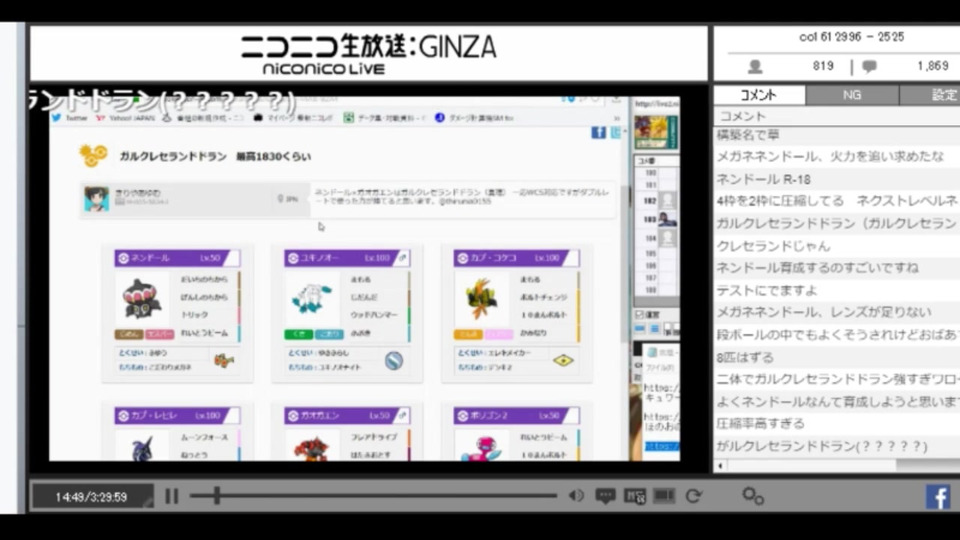Open the カプ・レヒレ card header
The image size is (960, 540).
[177, 415]
